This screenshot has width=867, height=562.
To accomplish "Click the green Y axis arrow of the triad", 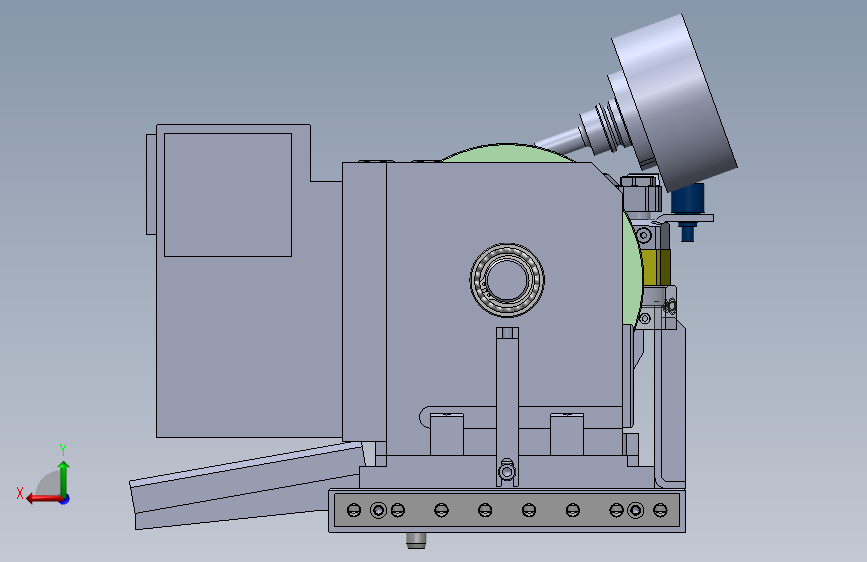I will [x=64, y=478].
